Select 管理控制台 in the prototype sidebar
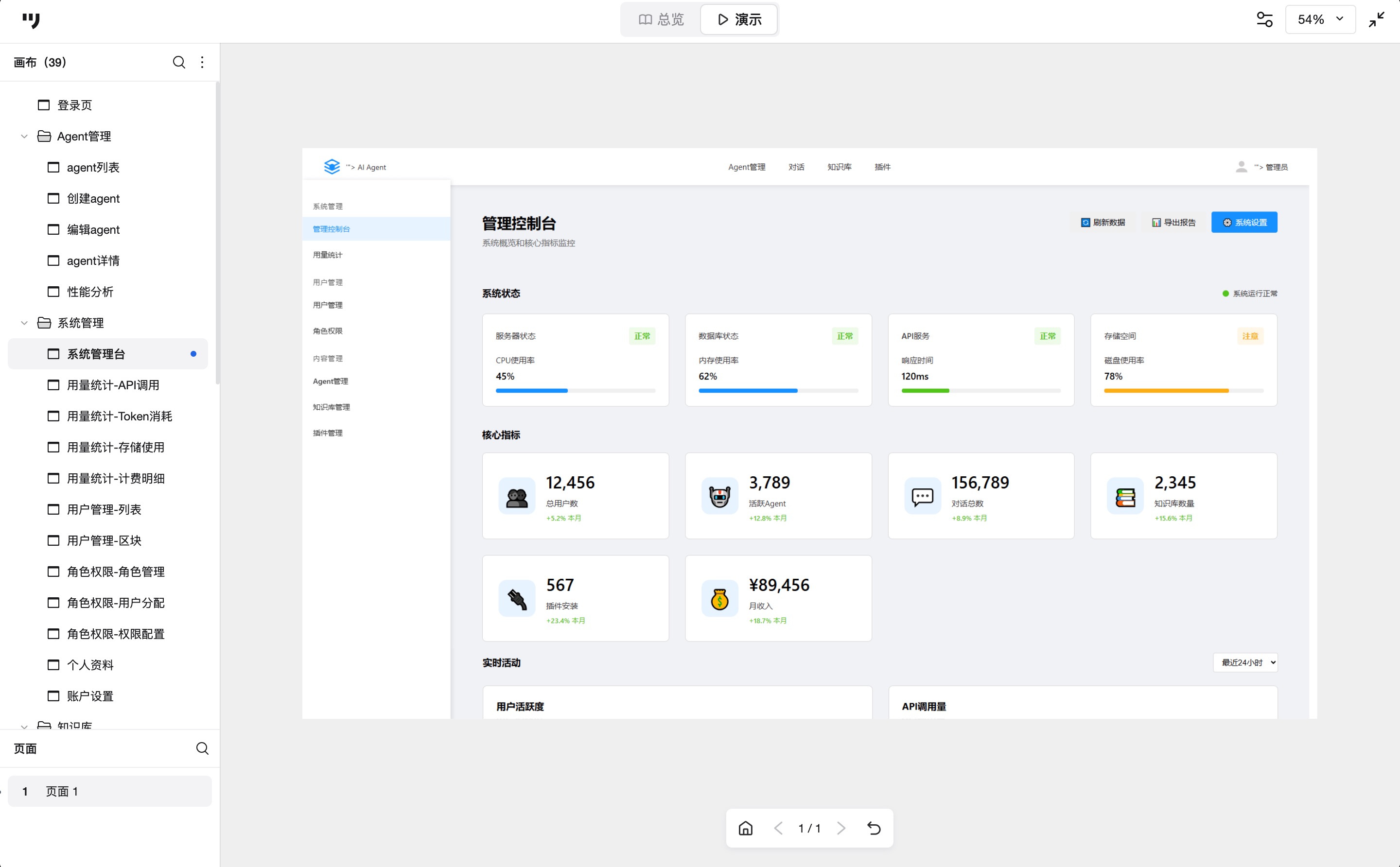Image resolution: width=1400 pixels, height=867 pixels. click(x=376, y=229)
